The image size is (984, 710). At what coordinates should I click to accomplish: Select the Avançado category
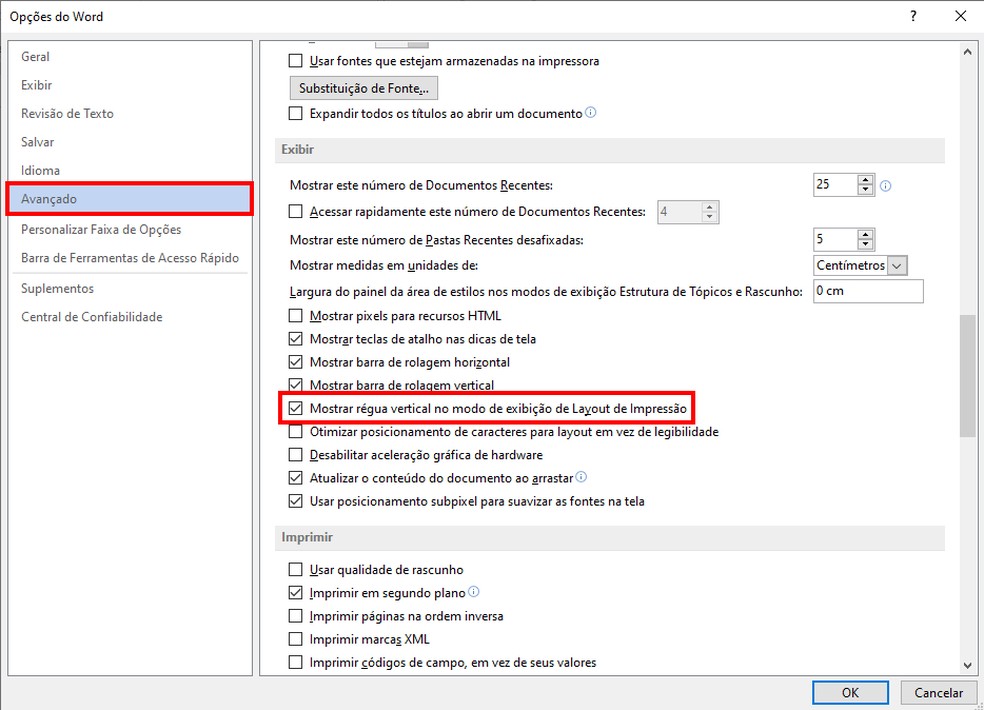coord(130,199)
